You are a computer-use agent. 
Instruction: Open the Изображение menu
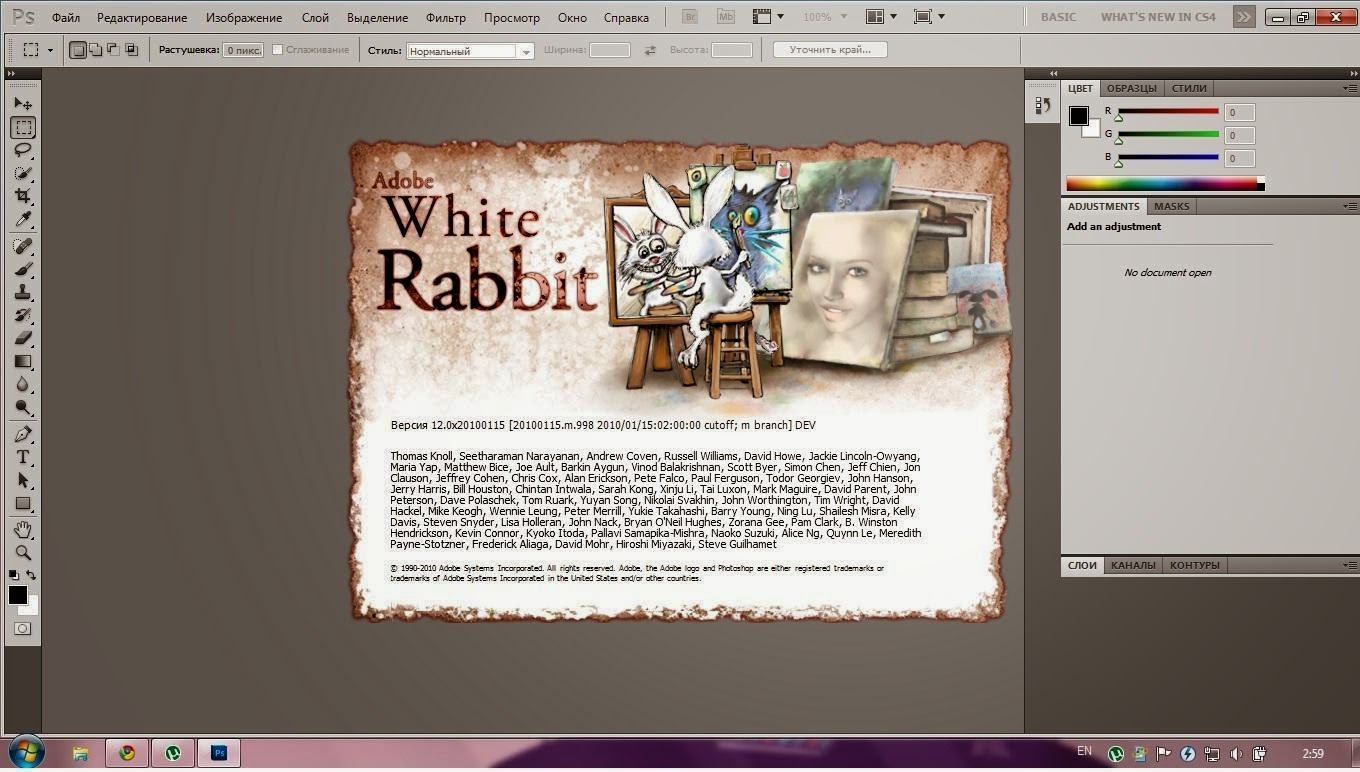pyautogui.click(x=244, y=18)
